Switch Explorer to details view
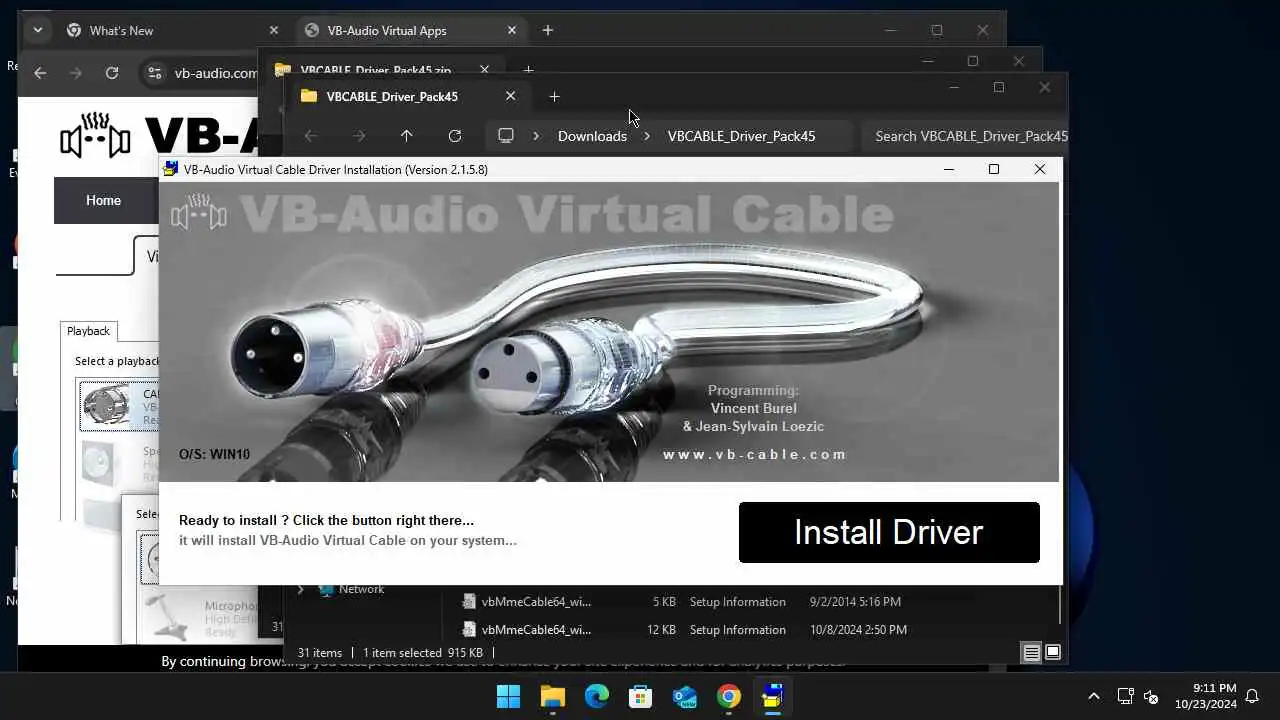1280x720 pixels. [1031, 653]
